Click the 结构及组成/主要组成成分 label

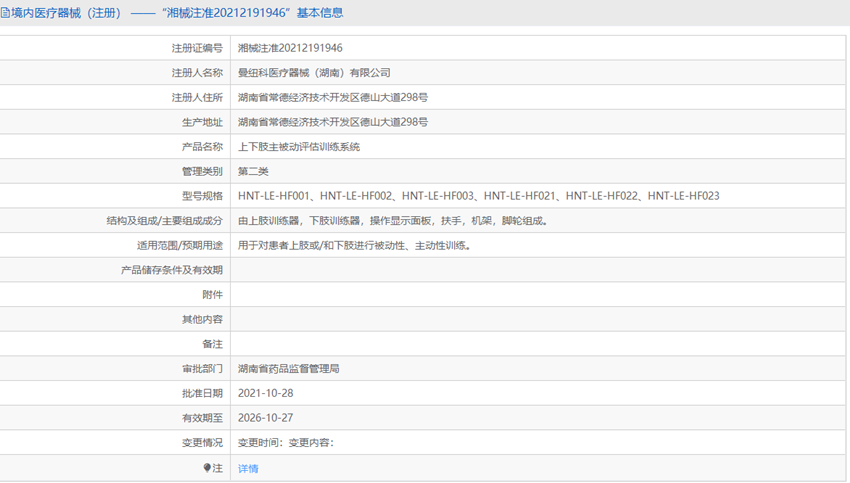coord(164,221)
